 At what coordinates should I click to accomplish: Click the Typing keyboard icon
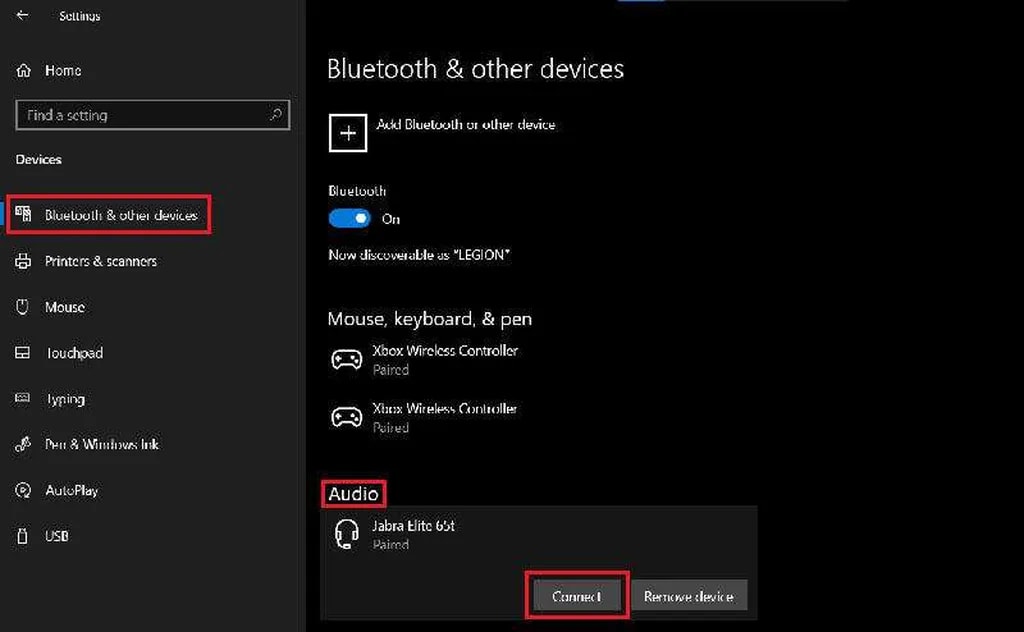pyautogui.click(x=23, y=399)
